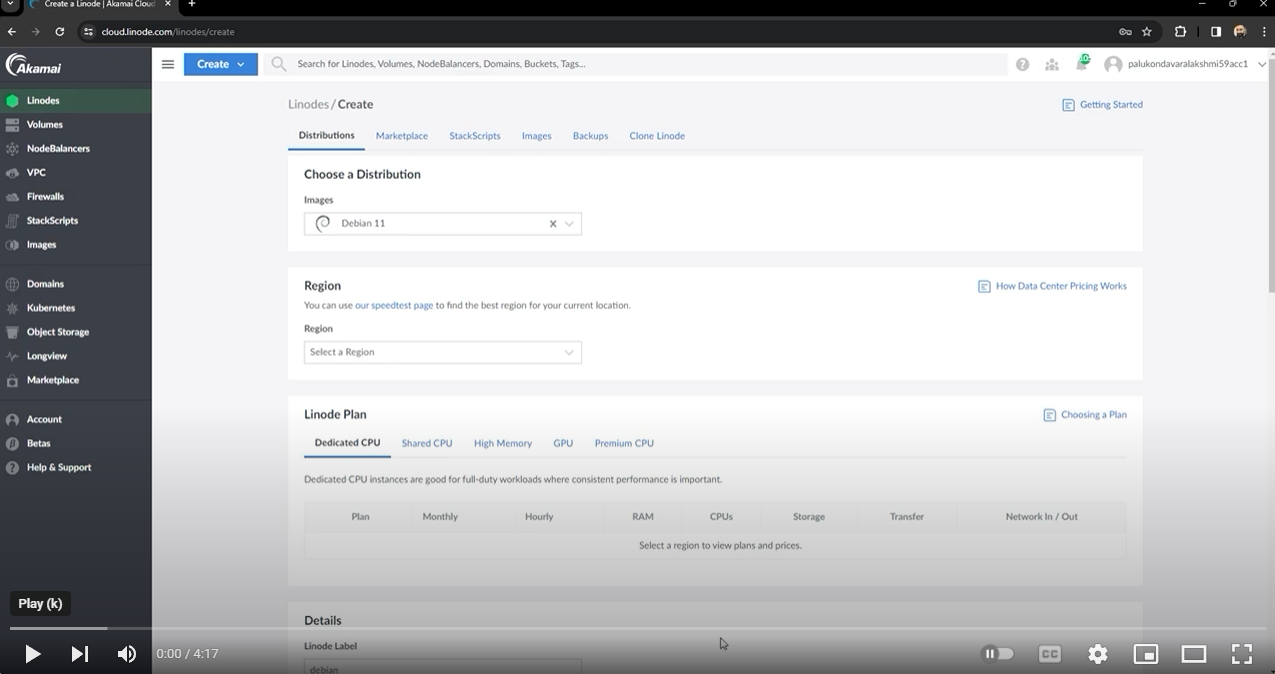Switch to the StackScripts tab

pyautogui.click(x=475, y=136)
